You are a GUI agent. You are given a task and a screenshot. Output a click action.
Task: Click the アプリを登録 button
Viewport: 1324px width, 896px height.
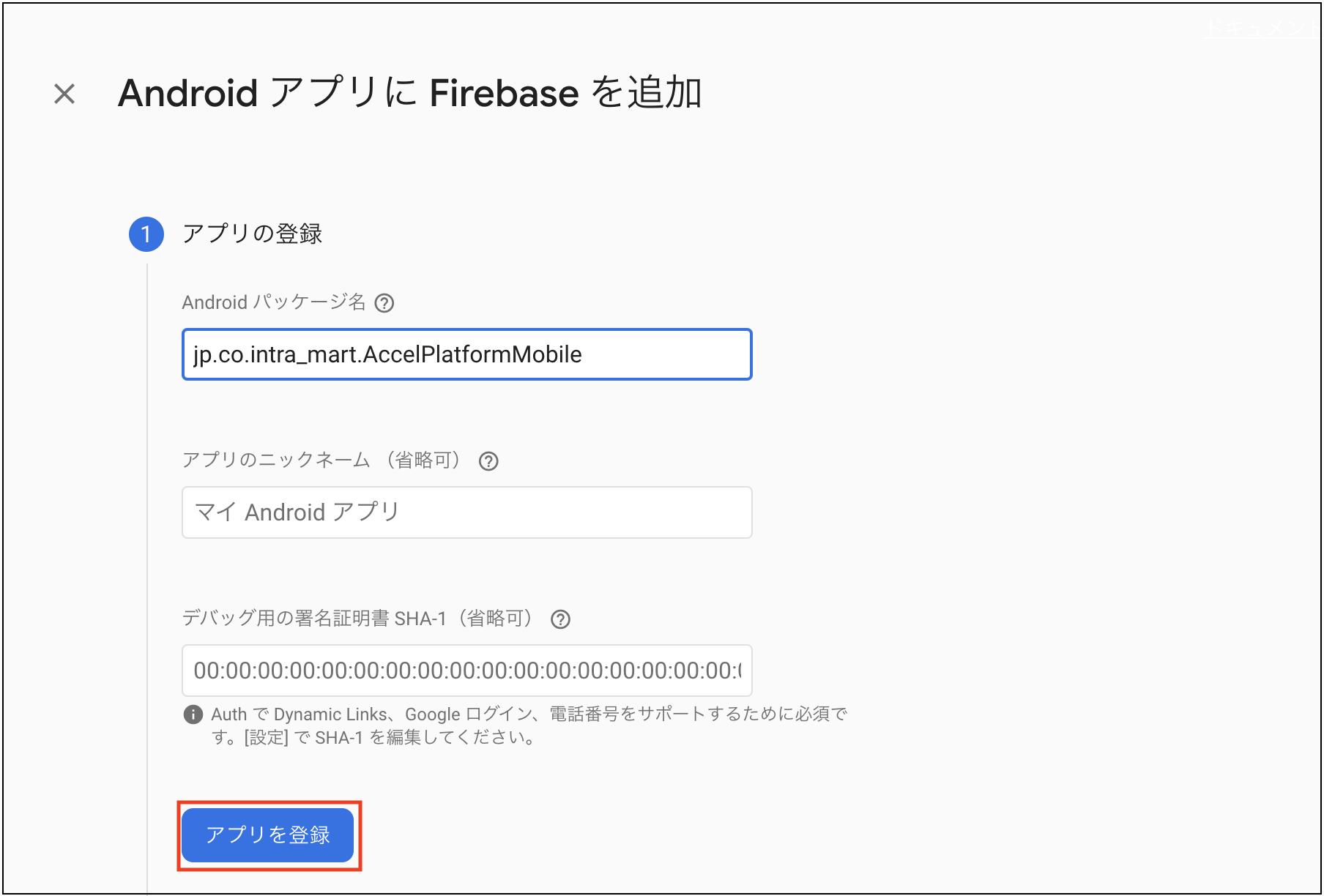268,835
